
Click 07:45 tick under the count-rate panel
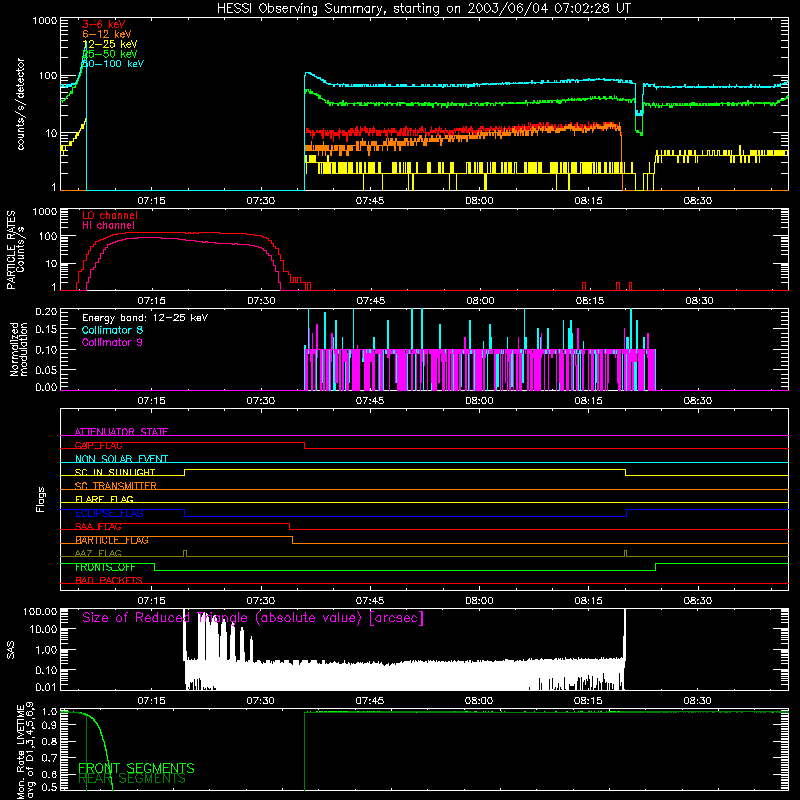pyautogui.click(x=370, y=201)
